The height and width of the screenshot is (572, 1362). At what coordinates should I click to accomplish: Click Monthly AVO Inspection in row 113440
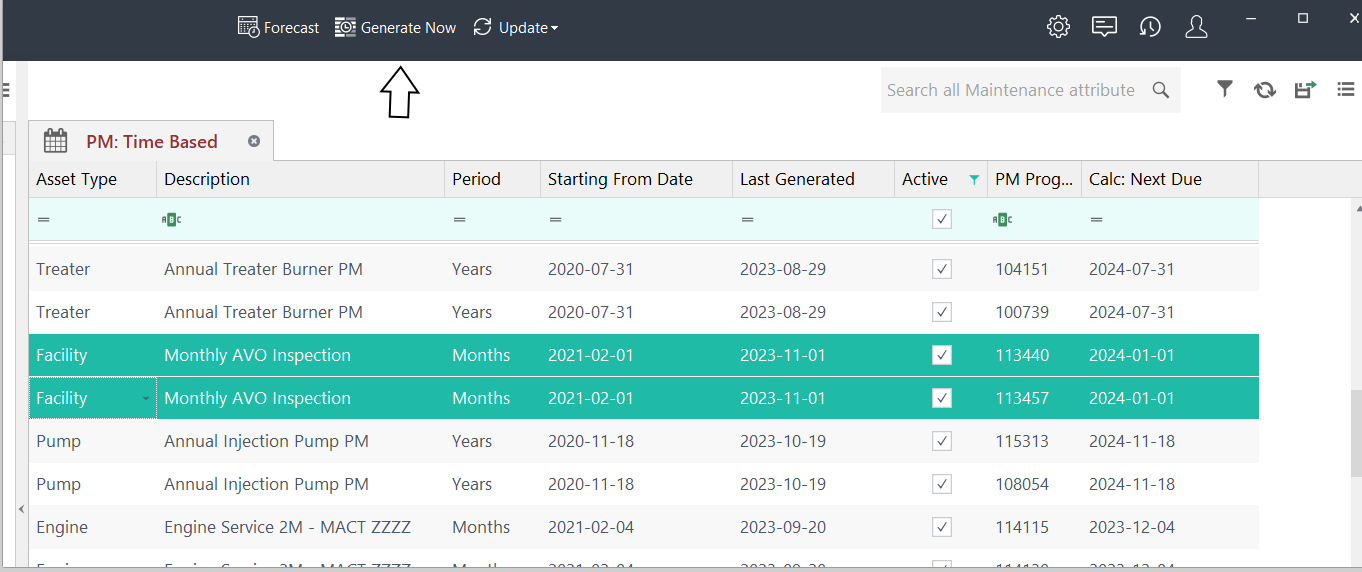[257, 355]
